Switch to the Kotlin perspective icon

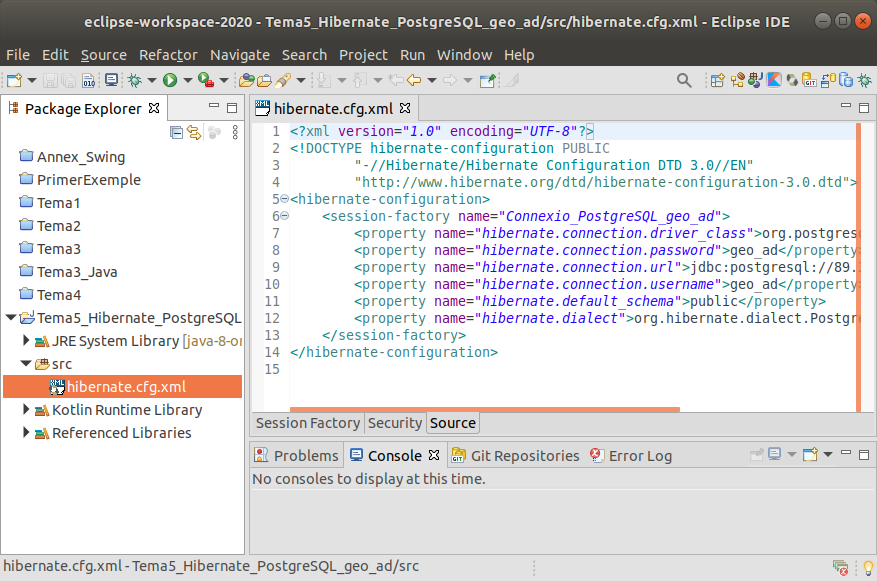(774, 81)
